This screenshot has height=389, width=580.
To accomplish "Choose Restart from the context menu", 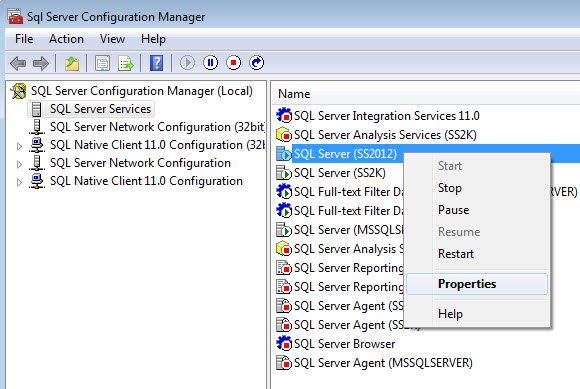I will coord(477,254).
